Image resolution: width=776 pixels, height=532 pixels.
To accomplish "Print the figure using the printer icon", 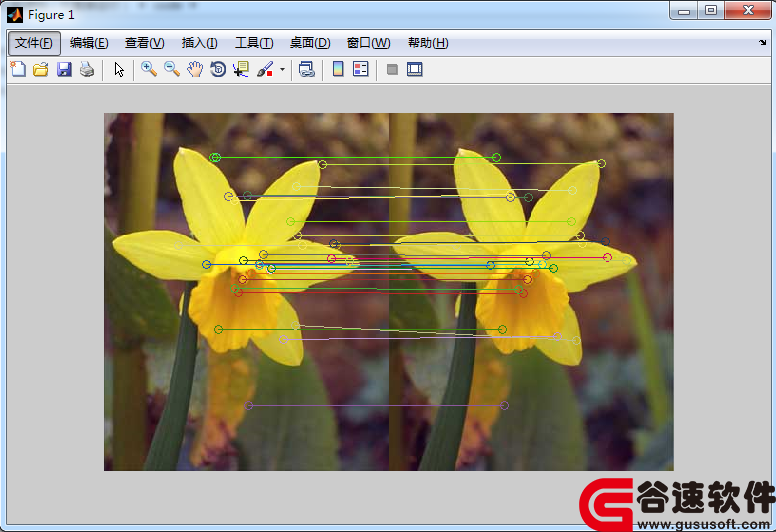I will coord(87,69).
